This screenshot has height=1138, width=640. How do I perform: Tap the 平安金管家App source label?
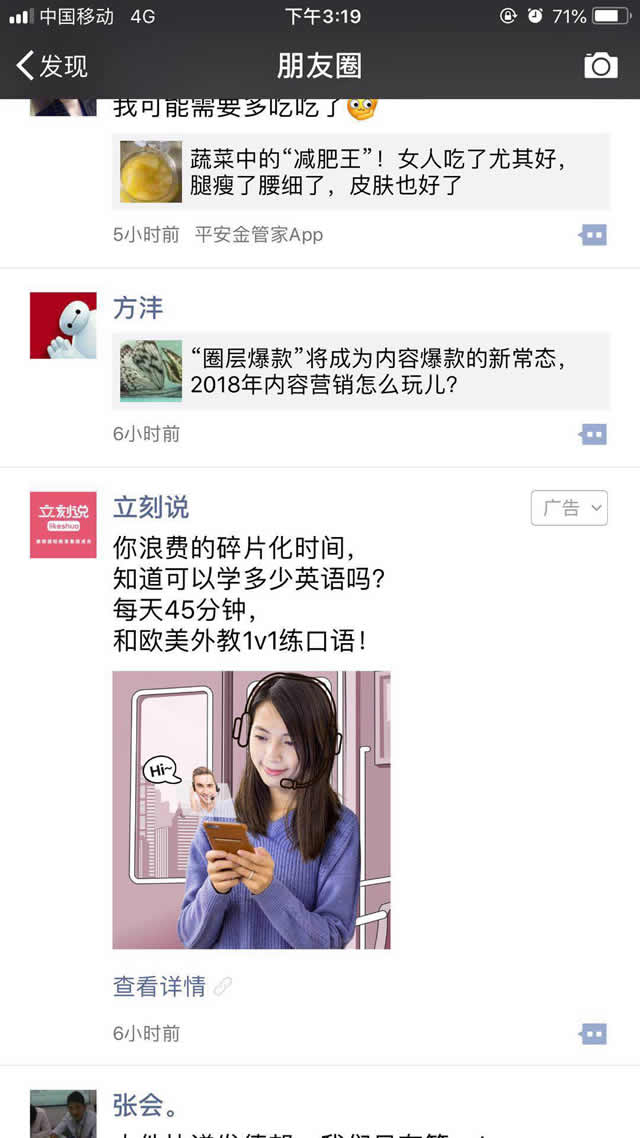pyautogui.click(x=258, y=235)
